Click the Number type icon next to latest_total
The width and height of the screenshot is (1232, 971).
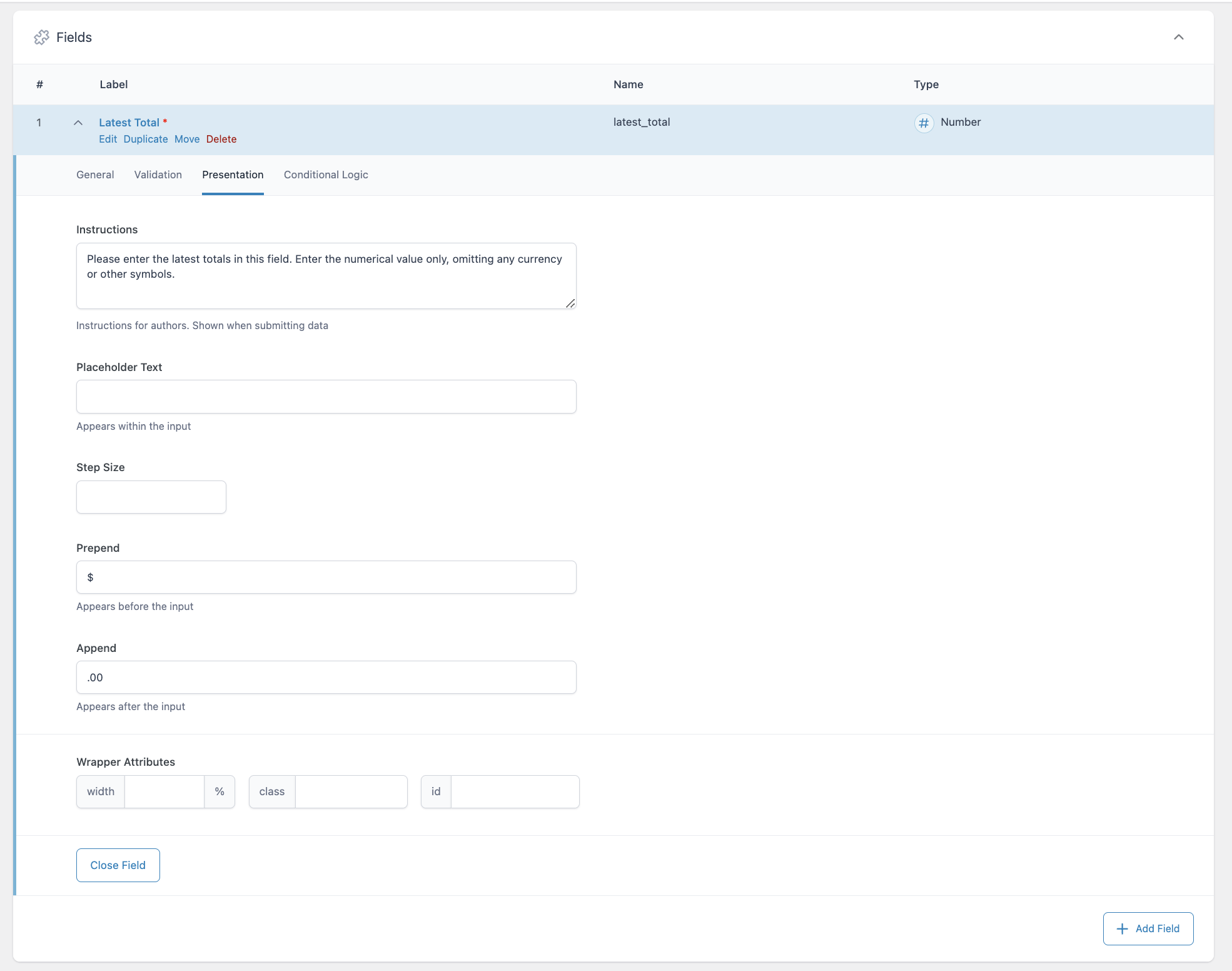(x=924, y=123)
